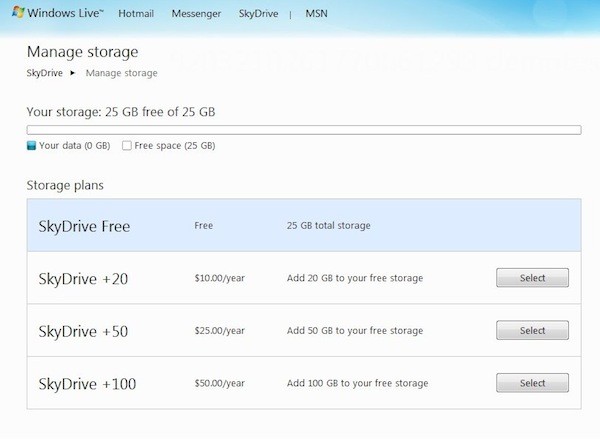600x439 pixels.
Task: Click the $10.00/year price
Action: click(x=219, y=278)
